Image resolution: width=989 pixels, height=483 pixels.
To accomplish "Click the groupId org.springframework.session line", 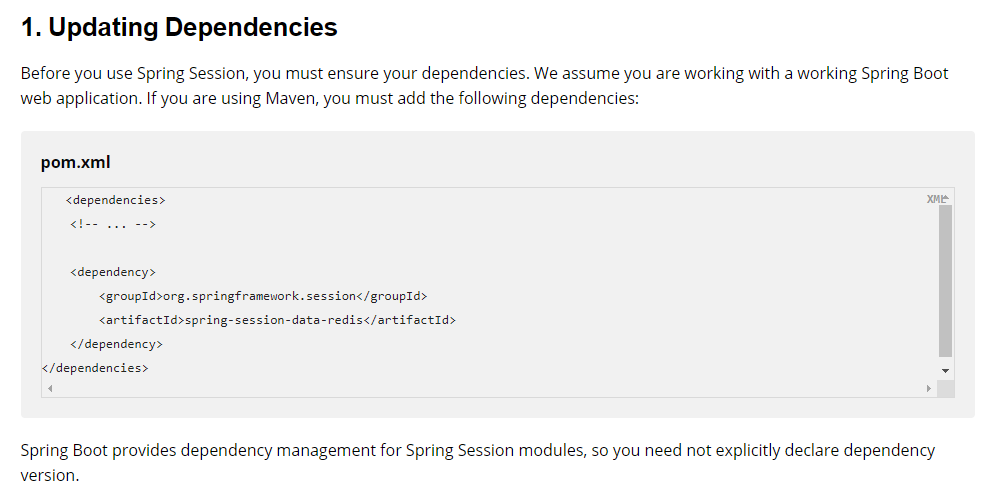I will (263, 296).
